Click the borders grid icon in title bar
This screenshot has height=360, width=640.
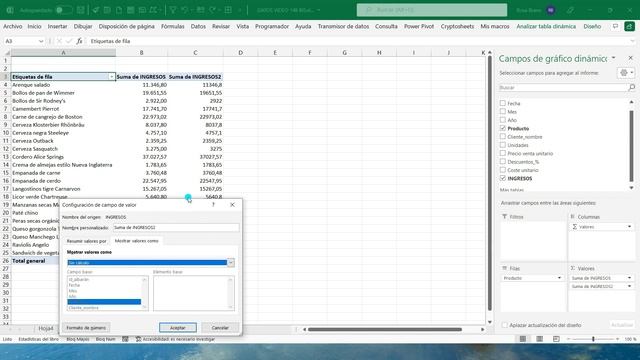tap(228, 10)
